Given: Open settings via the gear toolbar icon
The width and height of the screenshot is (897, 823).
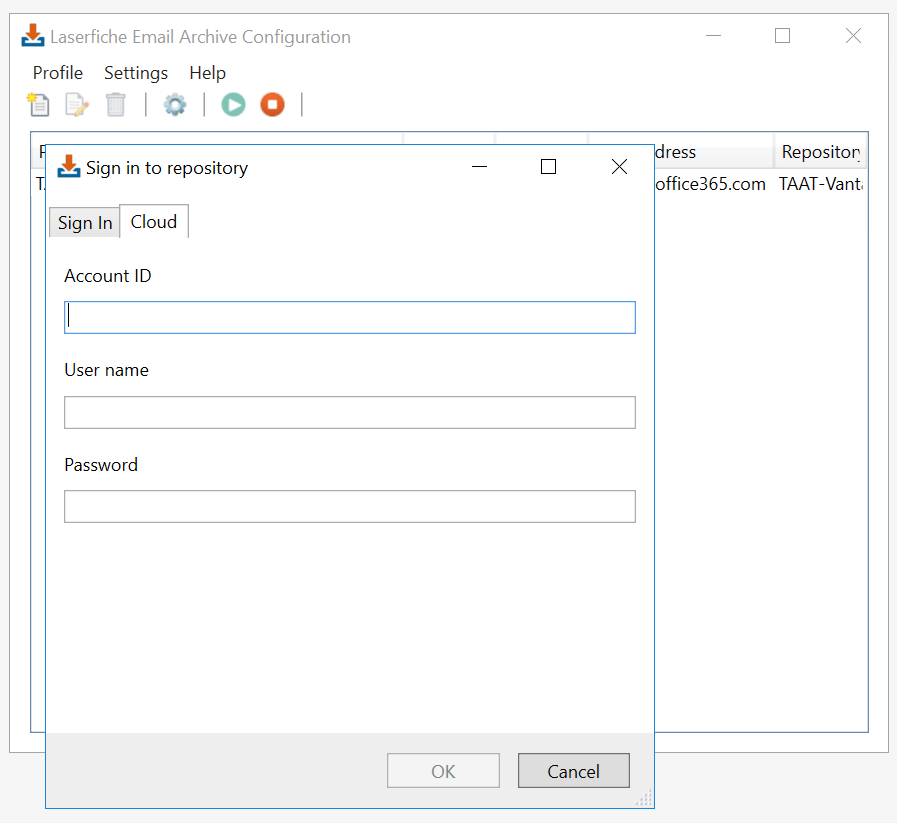Looking at the screenshot, I should [x=175, y=105].
